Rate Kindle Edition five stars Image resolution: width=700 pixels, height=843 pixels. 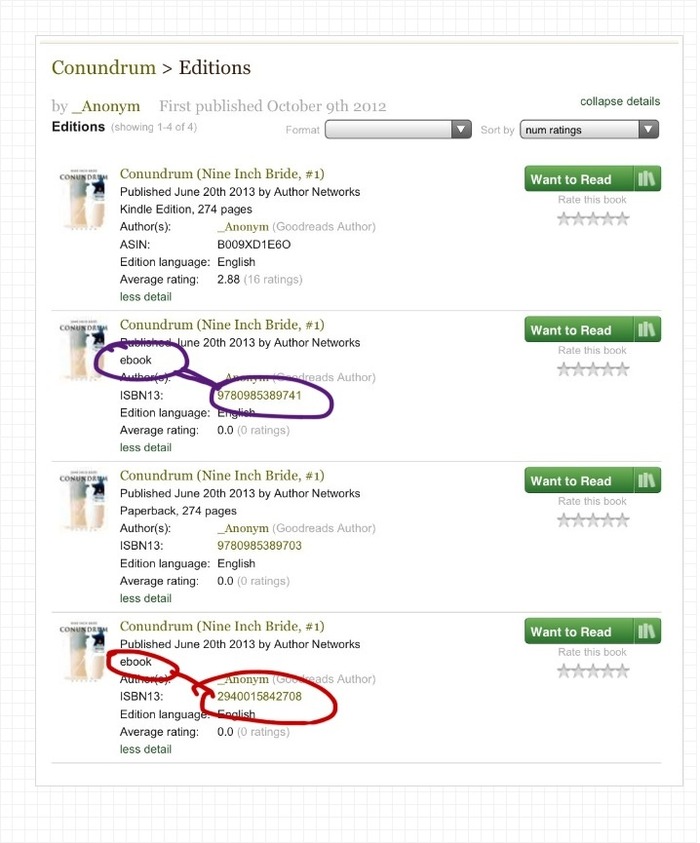(x=622, y=218)
